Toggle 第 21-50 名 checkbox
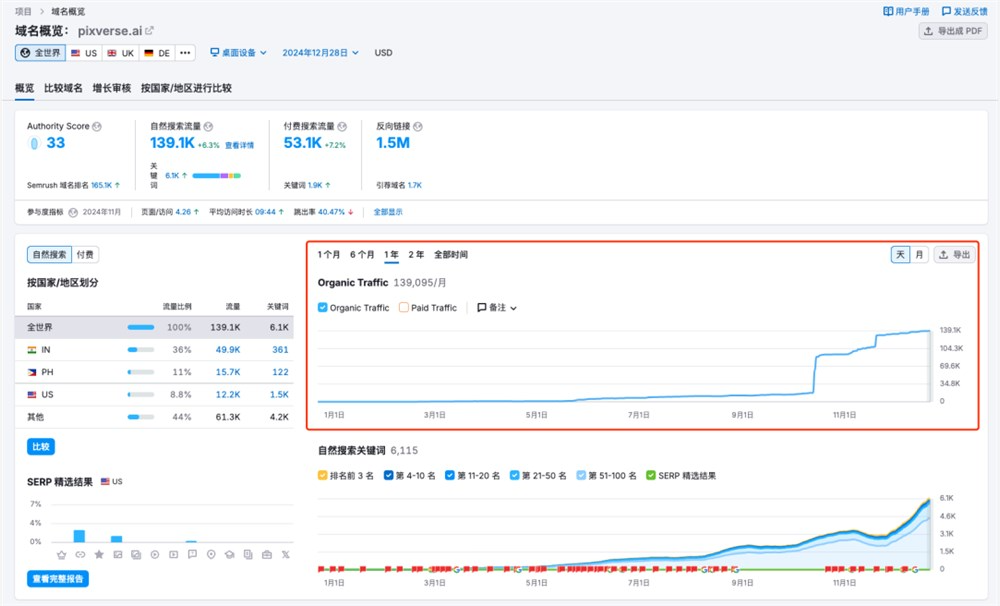This screenshot has height=606, width=1000. tap(515, 475)
